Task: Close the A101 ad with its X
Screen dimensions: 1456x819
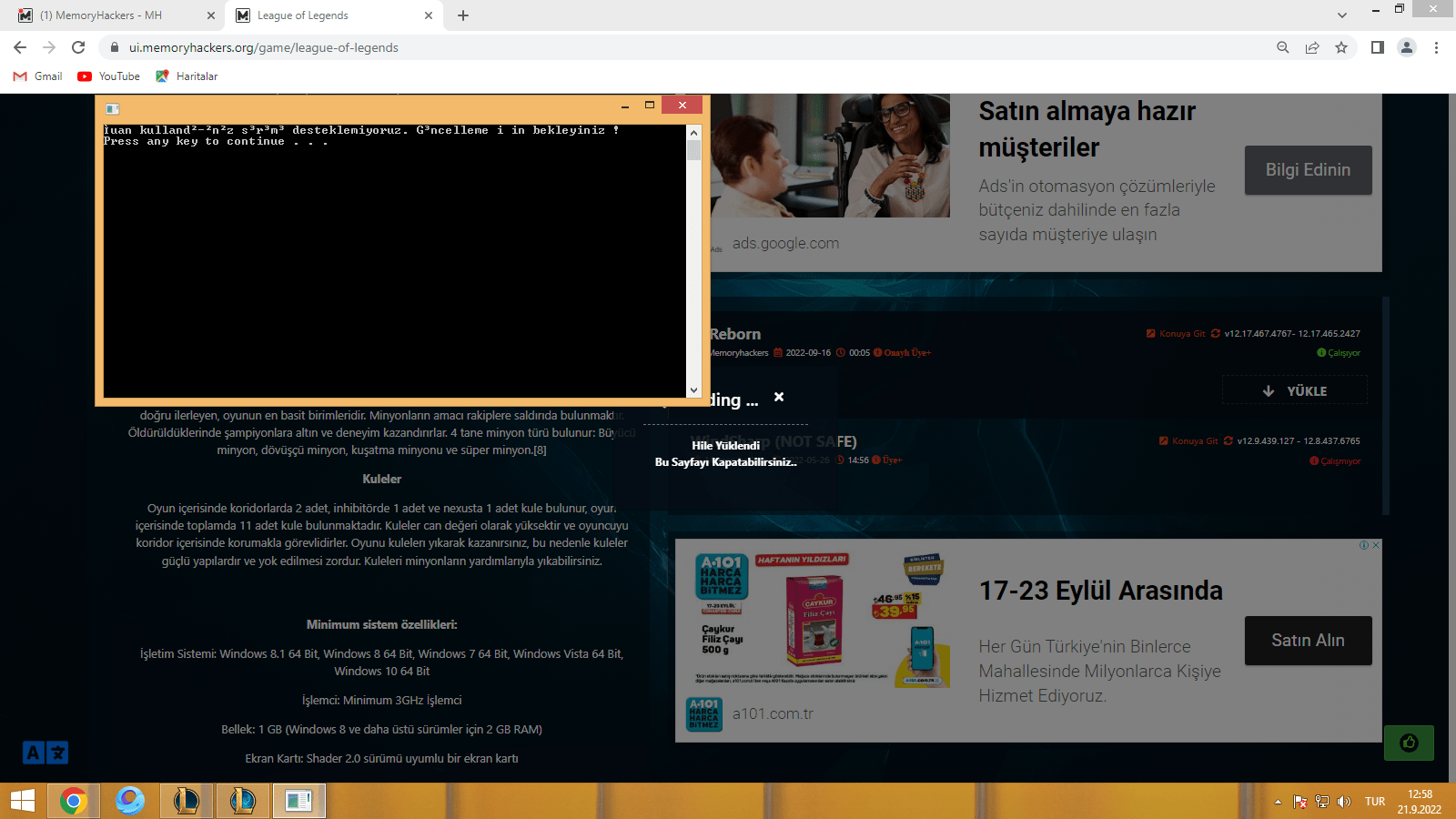Action: [x=1376, y=545]
